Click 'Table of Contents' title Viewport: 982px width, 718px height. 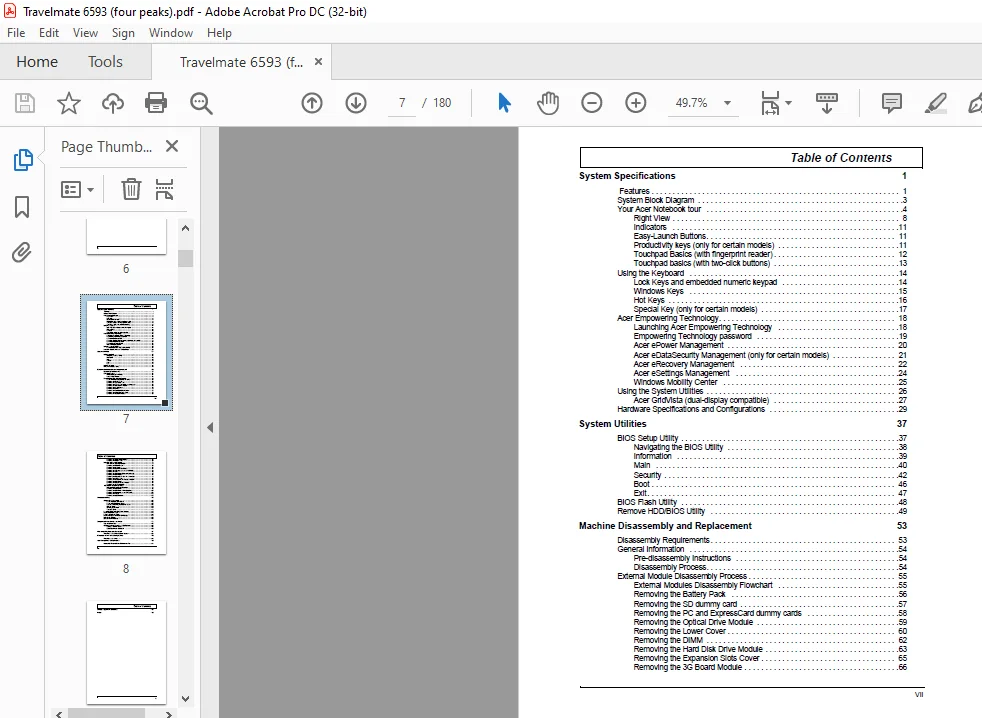(841, 158)
